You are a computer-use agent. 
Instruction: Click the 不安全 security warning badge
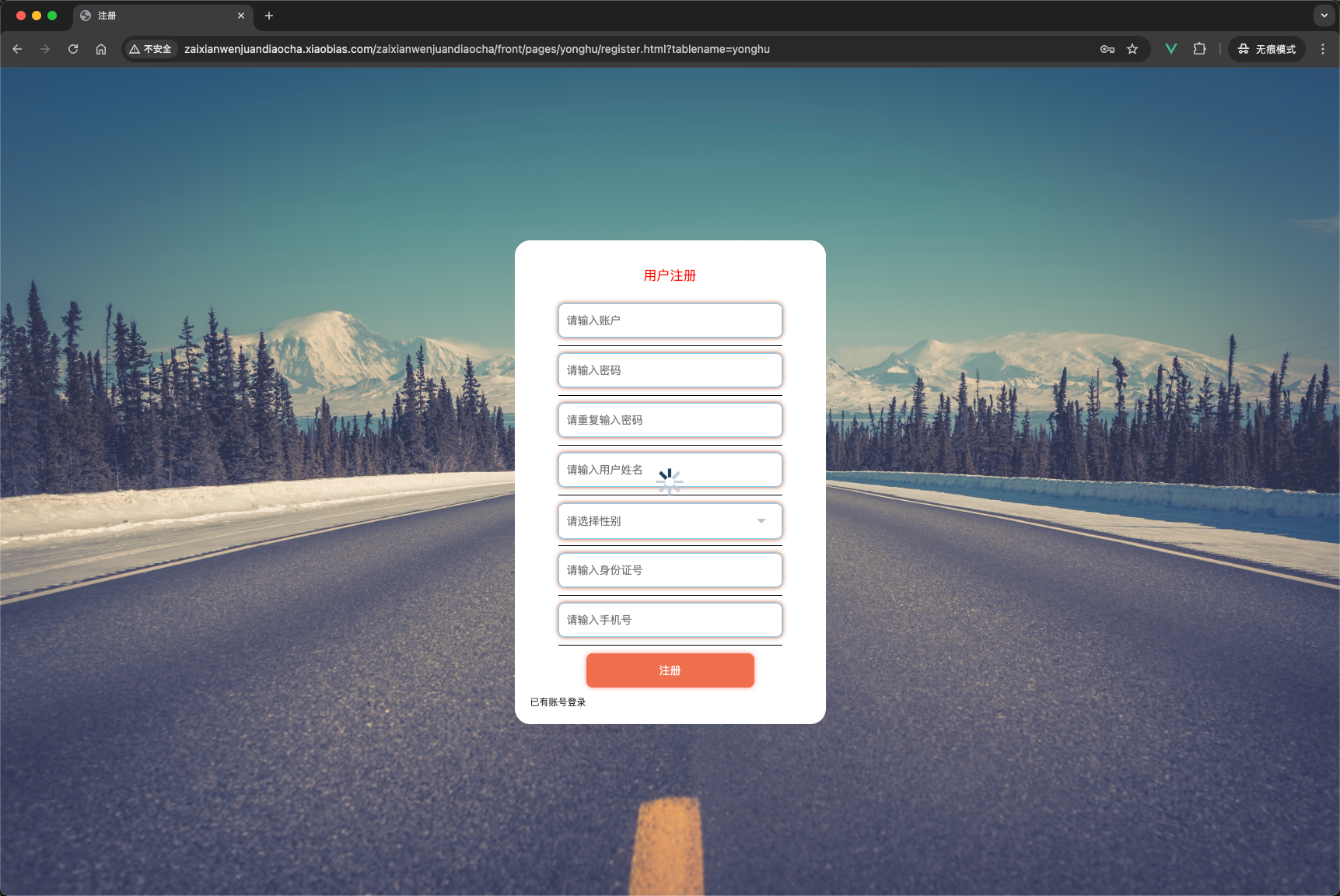151,49
